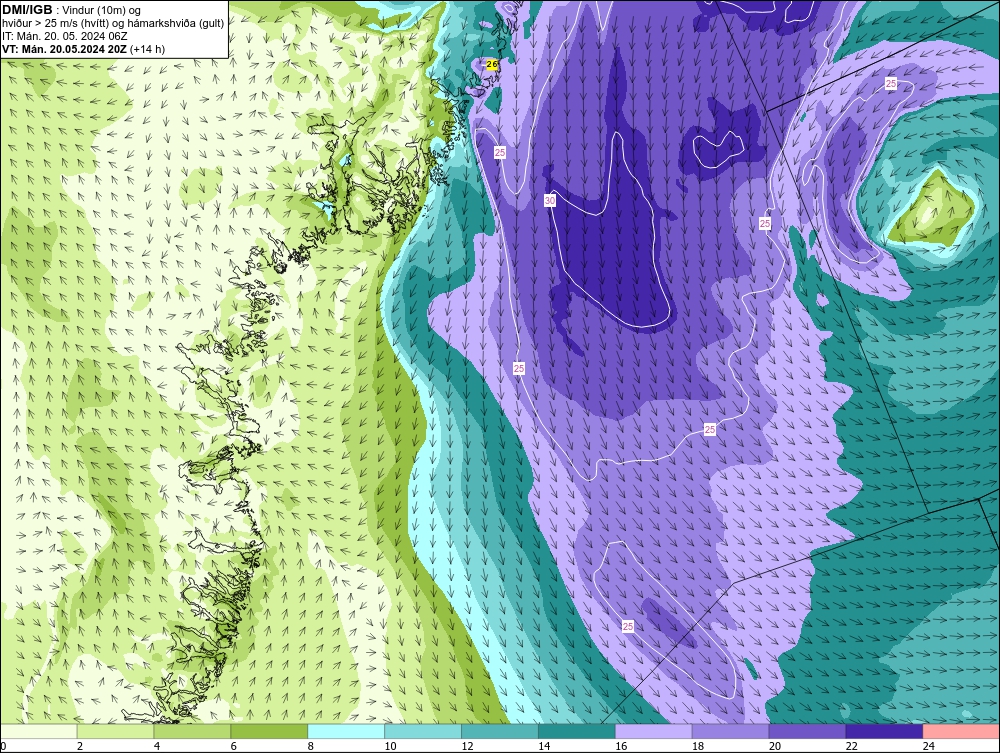Click the legend scale number 16
The width and height of the screenshot is (1000, 753).
pyautogui.click(x=621, y=746)
